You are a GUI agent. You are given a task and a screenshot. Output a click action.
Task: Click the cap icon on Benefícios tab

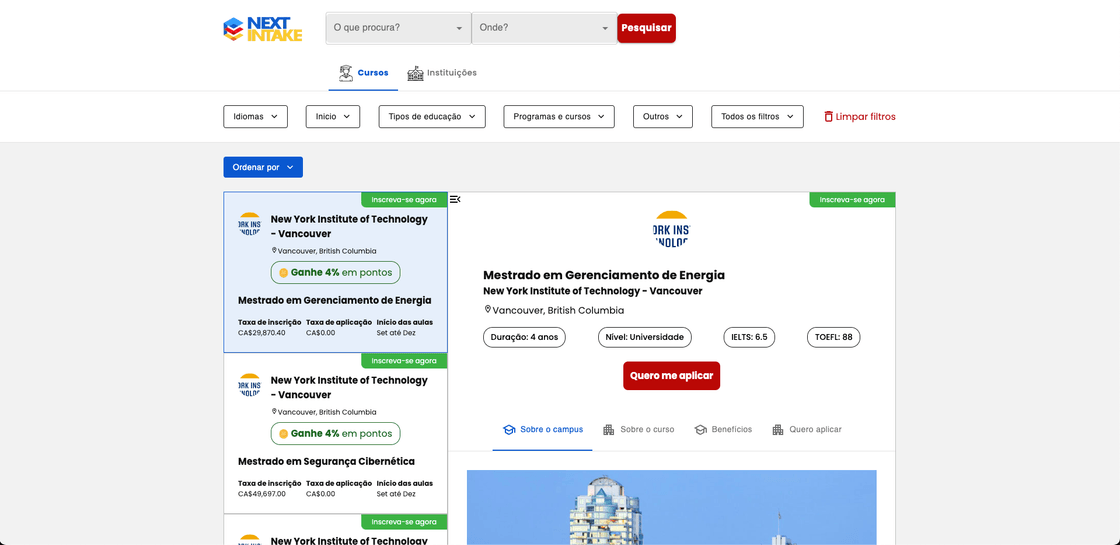pyautogui.click(x=700, y=429)
